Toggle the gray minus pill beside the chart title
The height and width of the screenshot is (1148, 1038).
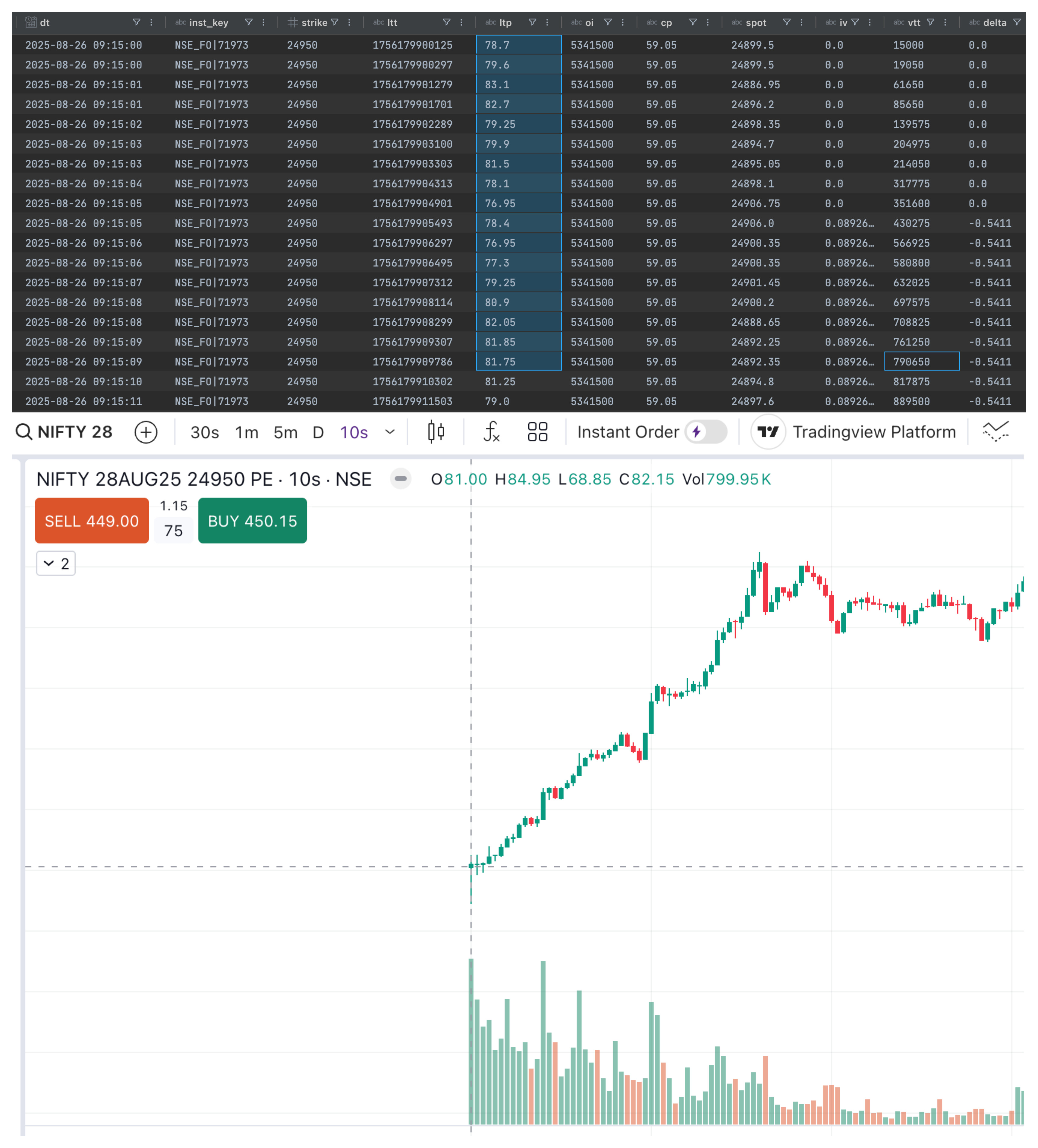point(400,478)
